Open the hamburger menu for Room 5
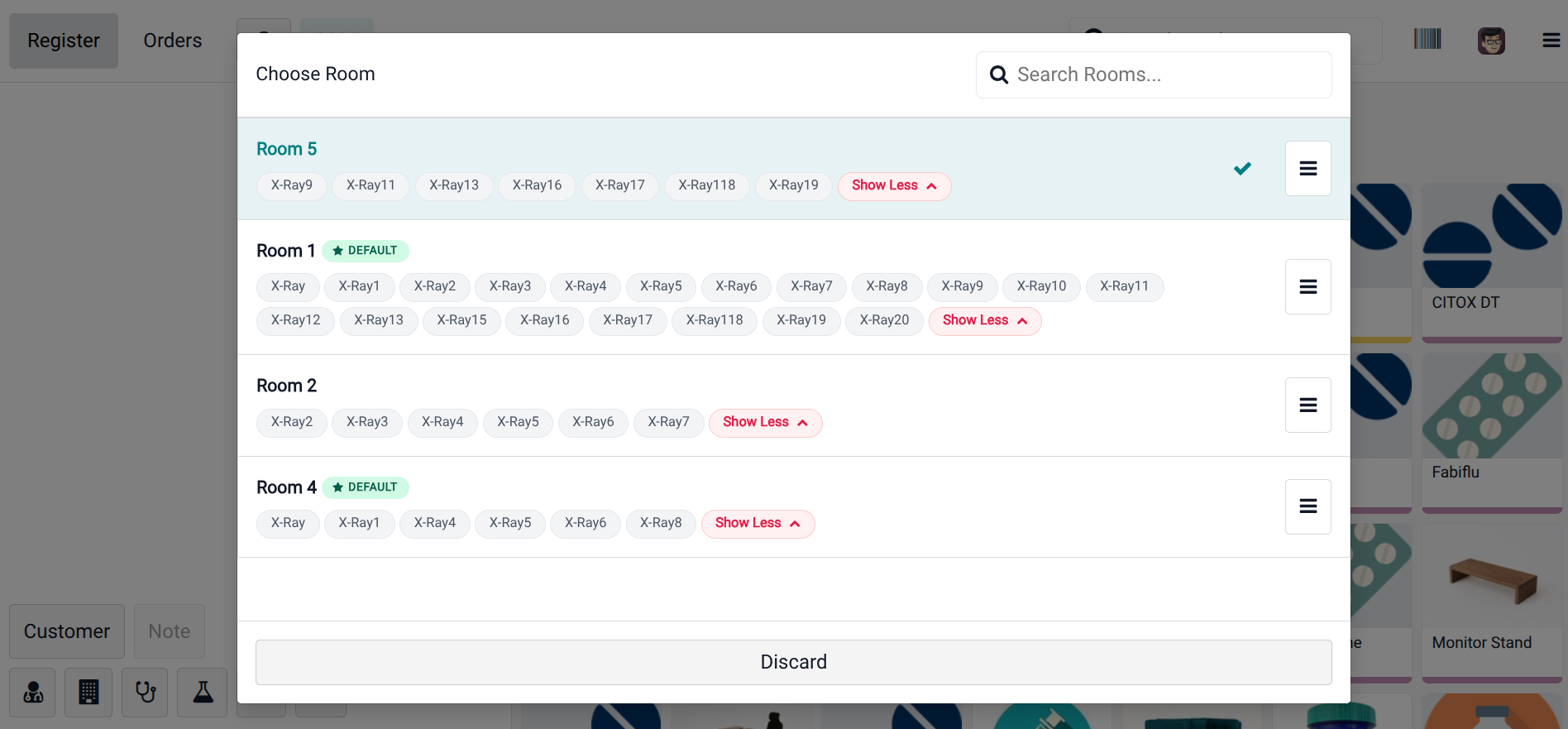This screenshot has height=729, width=1568. coord(1307,169)
